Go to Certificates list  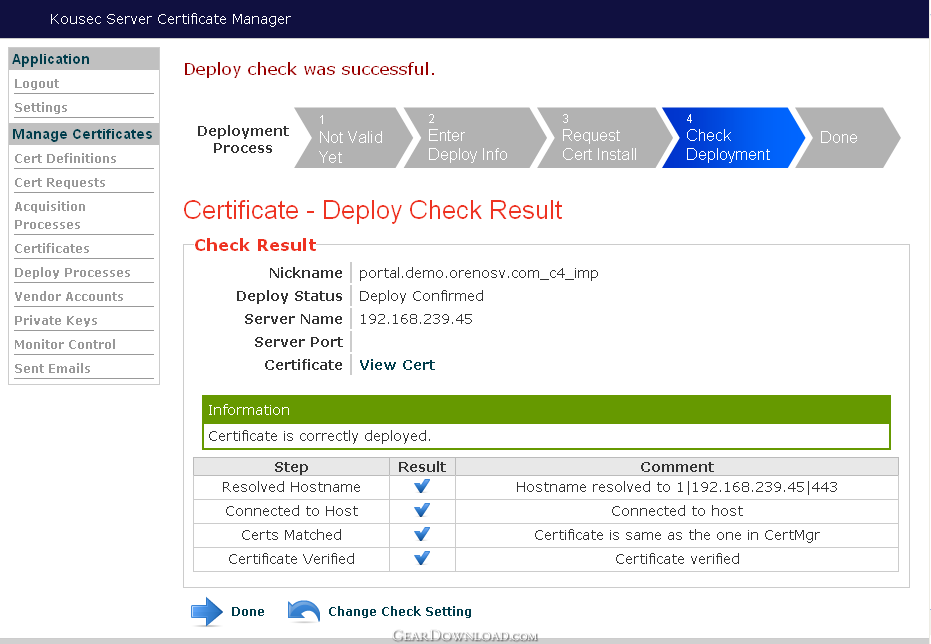pos(52,248)
